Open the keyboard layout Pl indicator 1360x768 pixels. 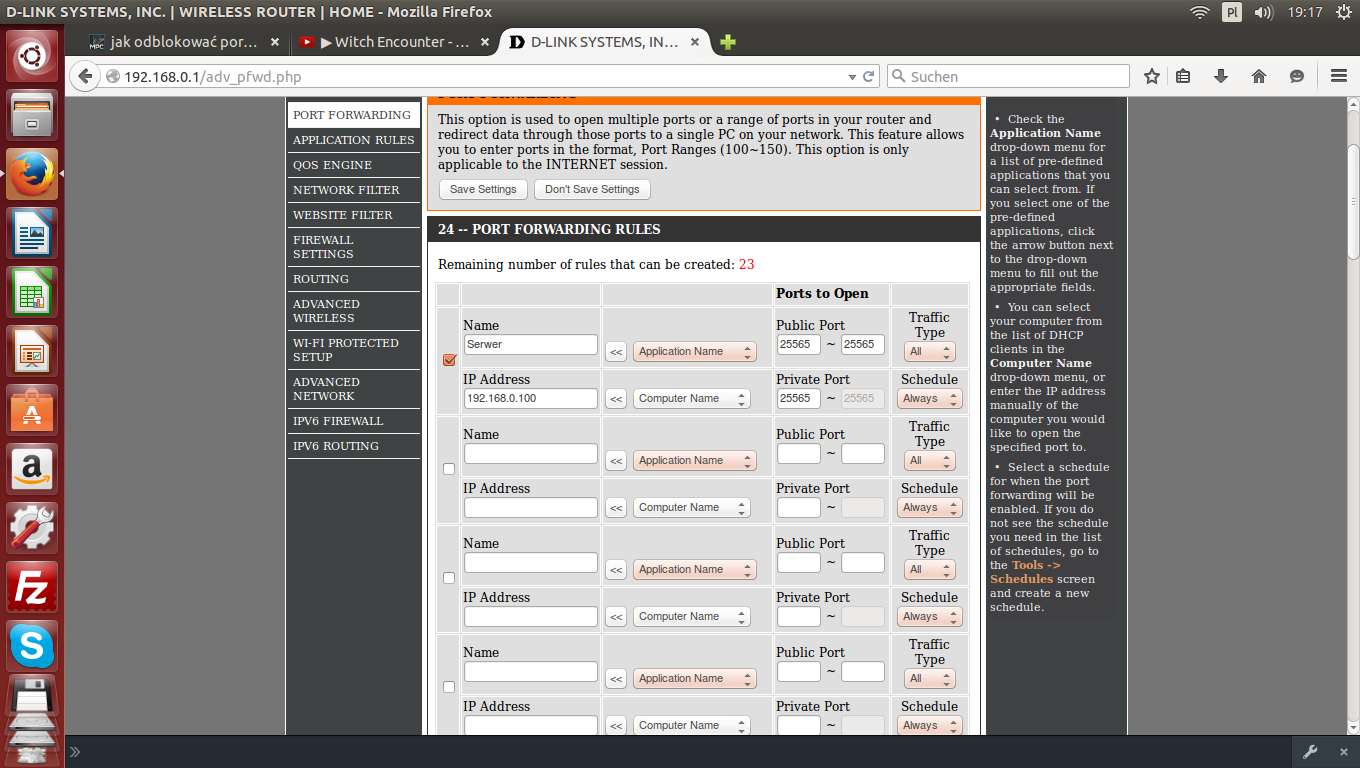[1232, 12]
